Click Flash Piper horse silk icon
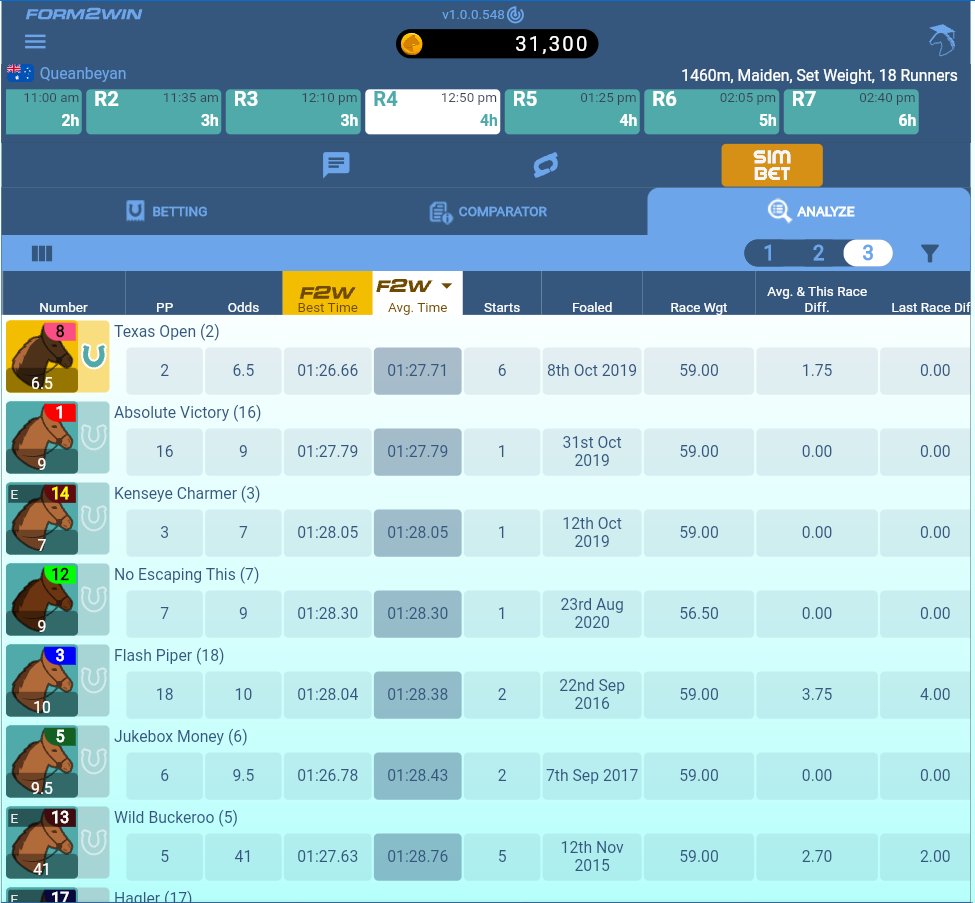975x903 pixels. point(42,680)
